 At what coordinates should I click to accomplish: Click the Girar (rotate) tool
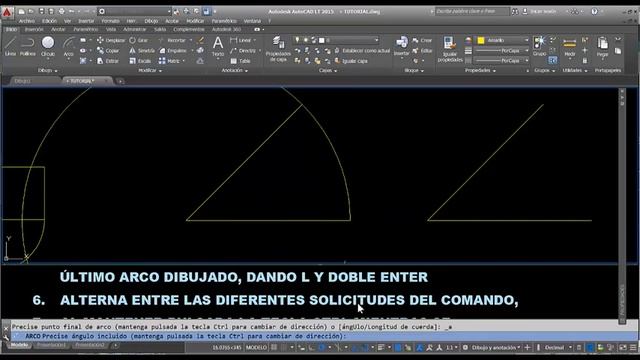[x=138, y=40]
